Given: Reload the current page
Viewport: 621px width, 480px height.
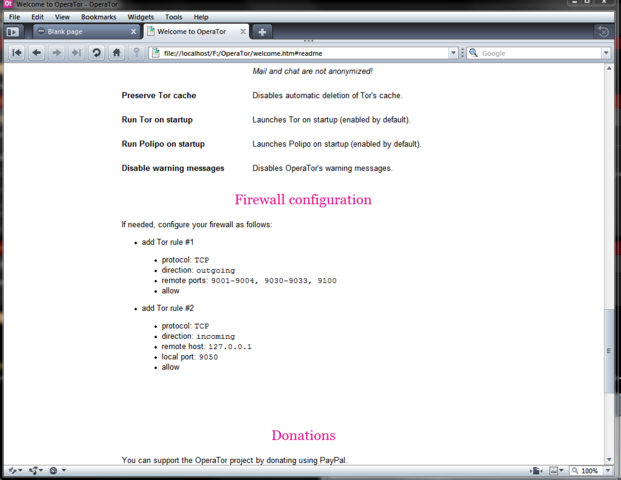Looking at the screenshot, I should click(96, 53).
